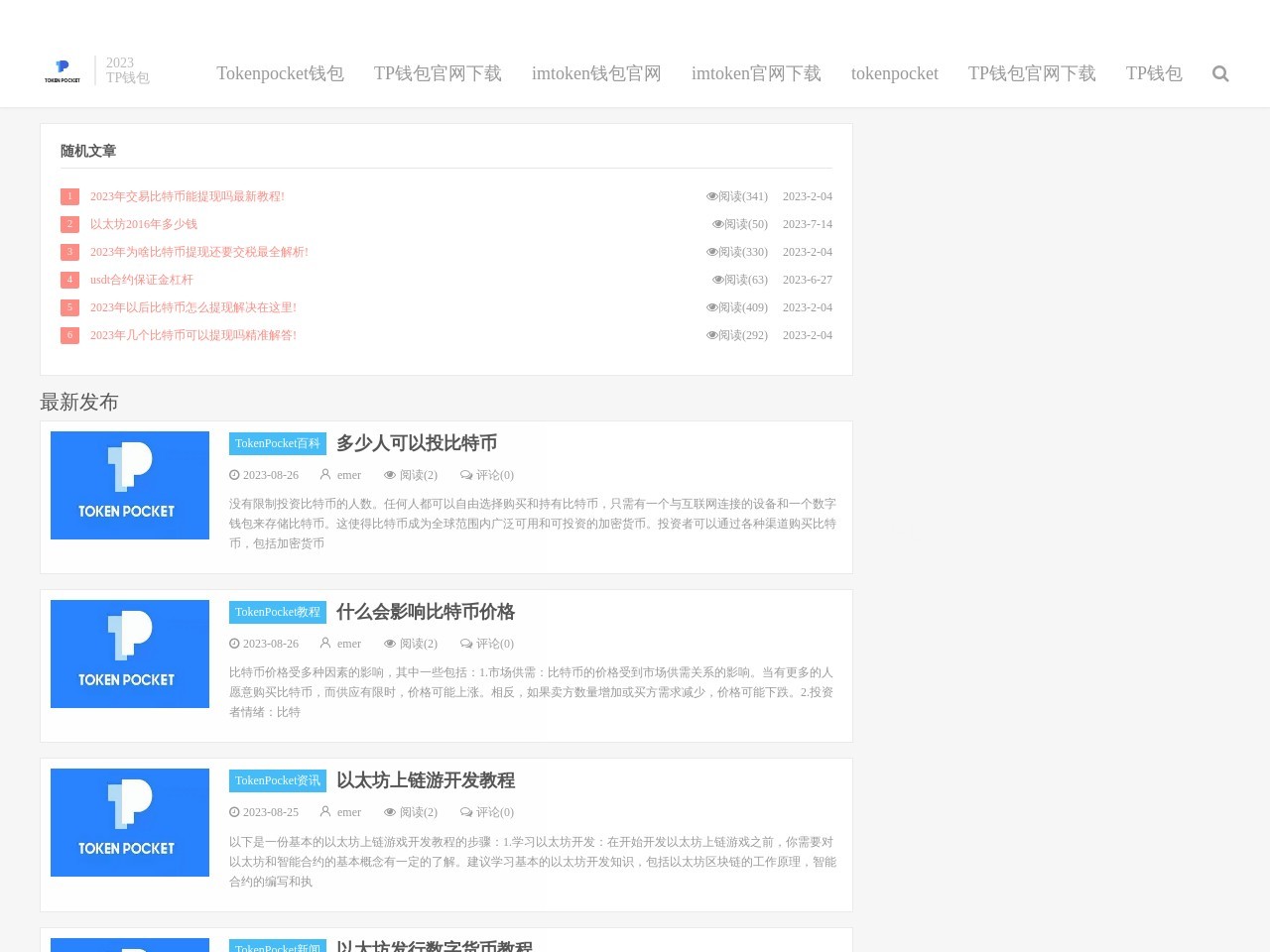Click the eye icon beside 阅读(409)
The image size is (1270, 952).
pyautogui.click(x=711, y=307)
